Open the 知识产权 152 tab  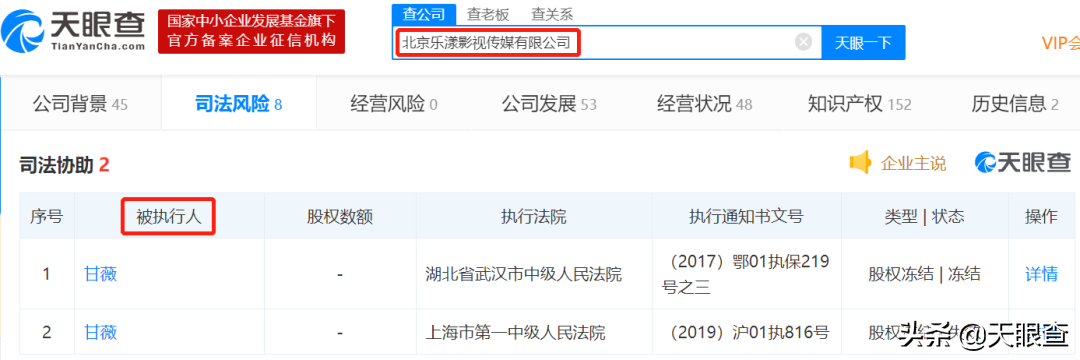(859, 105)
